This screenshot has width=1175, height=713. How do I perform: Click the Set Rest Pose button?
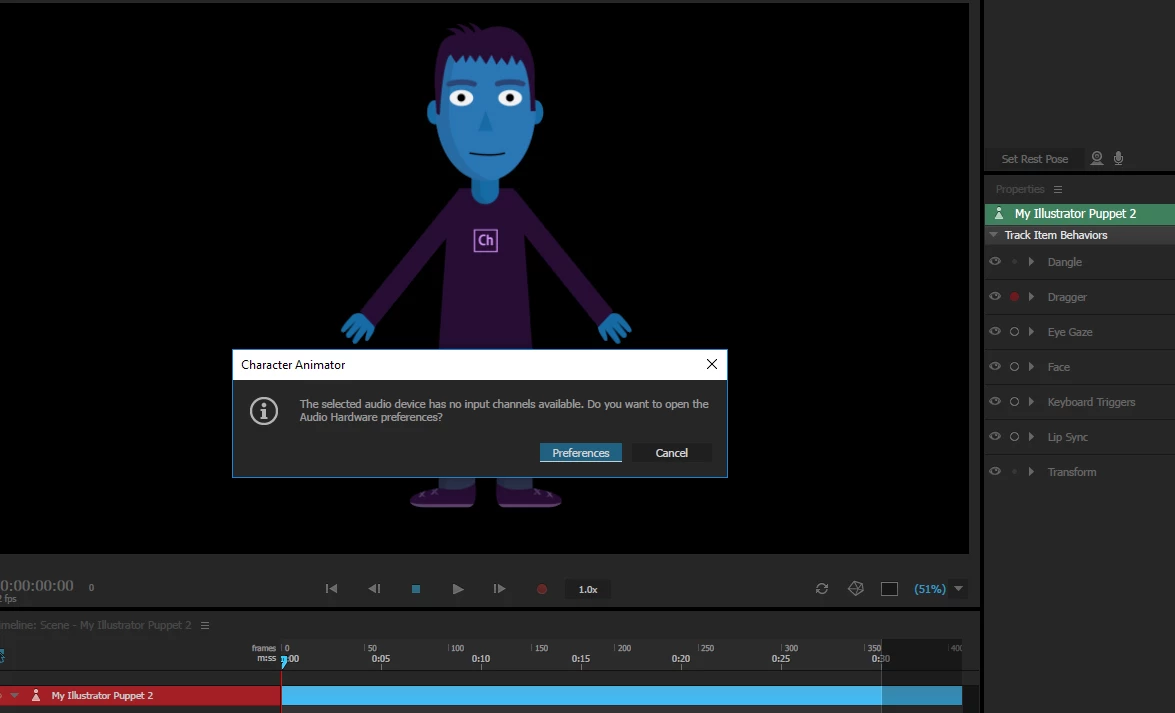pyautogui.click(x=1034, y=159)
